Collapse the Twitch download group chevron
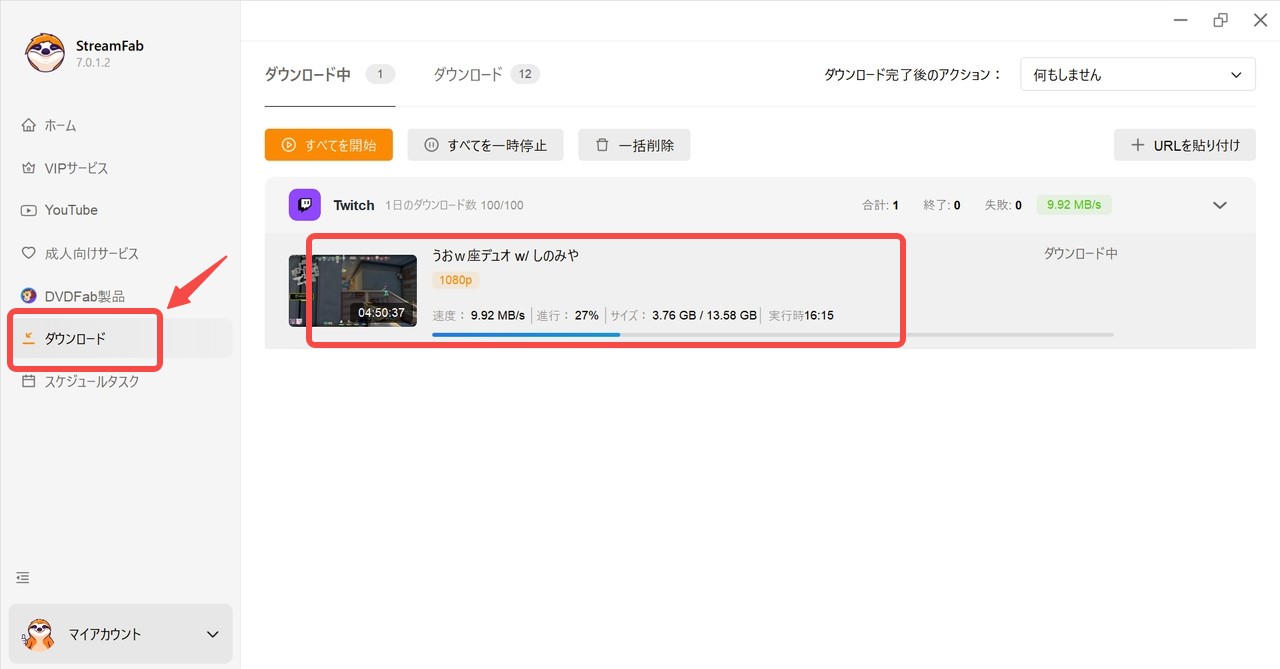1280x669 pixels. coord(1220,204)
